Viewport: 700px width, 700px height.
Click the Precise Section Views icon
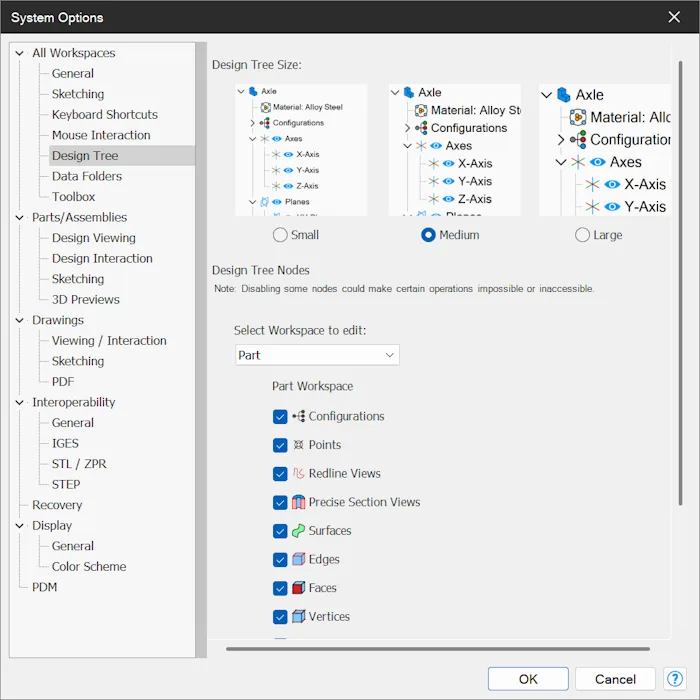(298, 502)
